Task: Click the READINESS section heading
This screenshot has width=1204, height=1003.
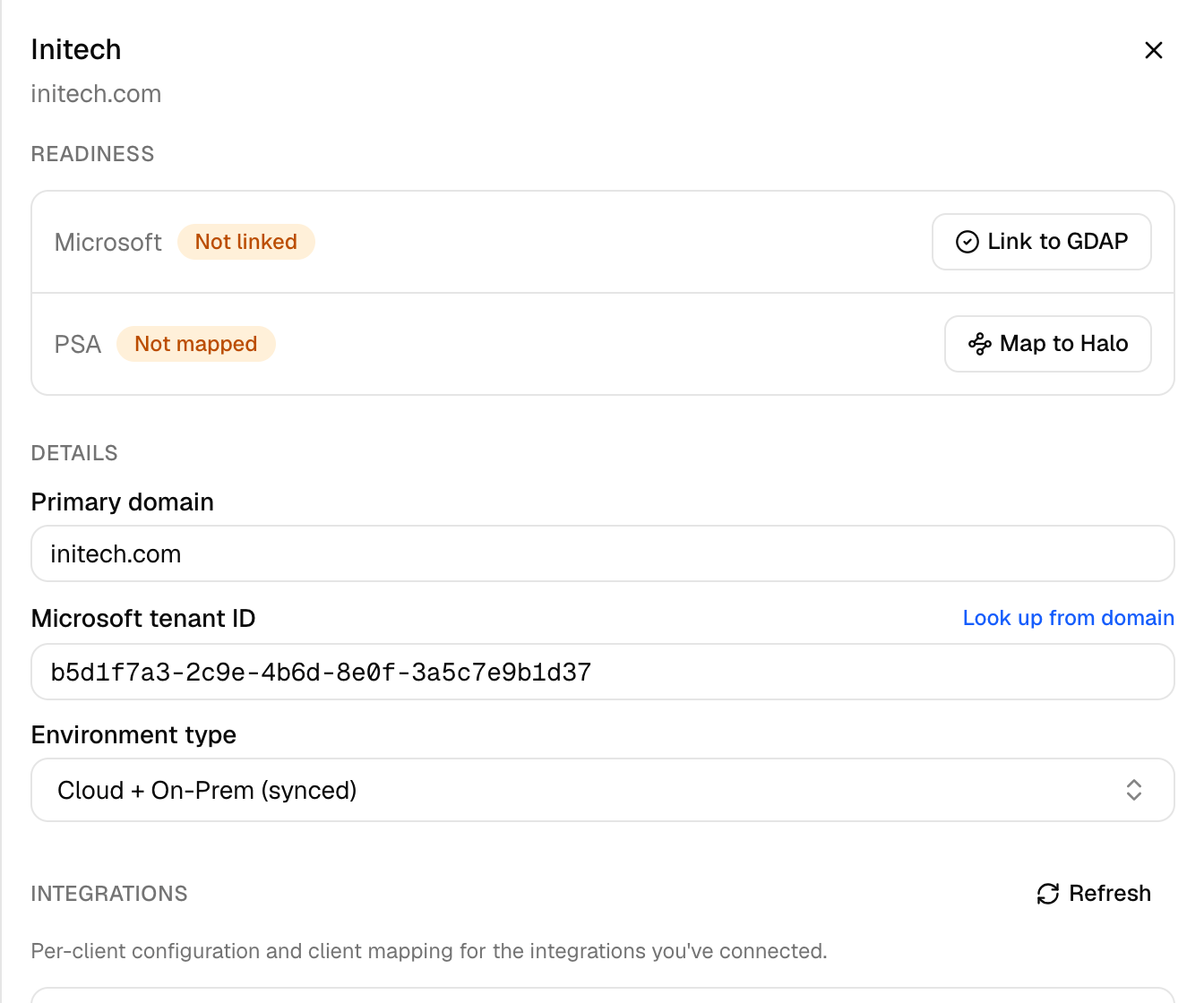Action: coord(92,154)
